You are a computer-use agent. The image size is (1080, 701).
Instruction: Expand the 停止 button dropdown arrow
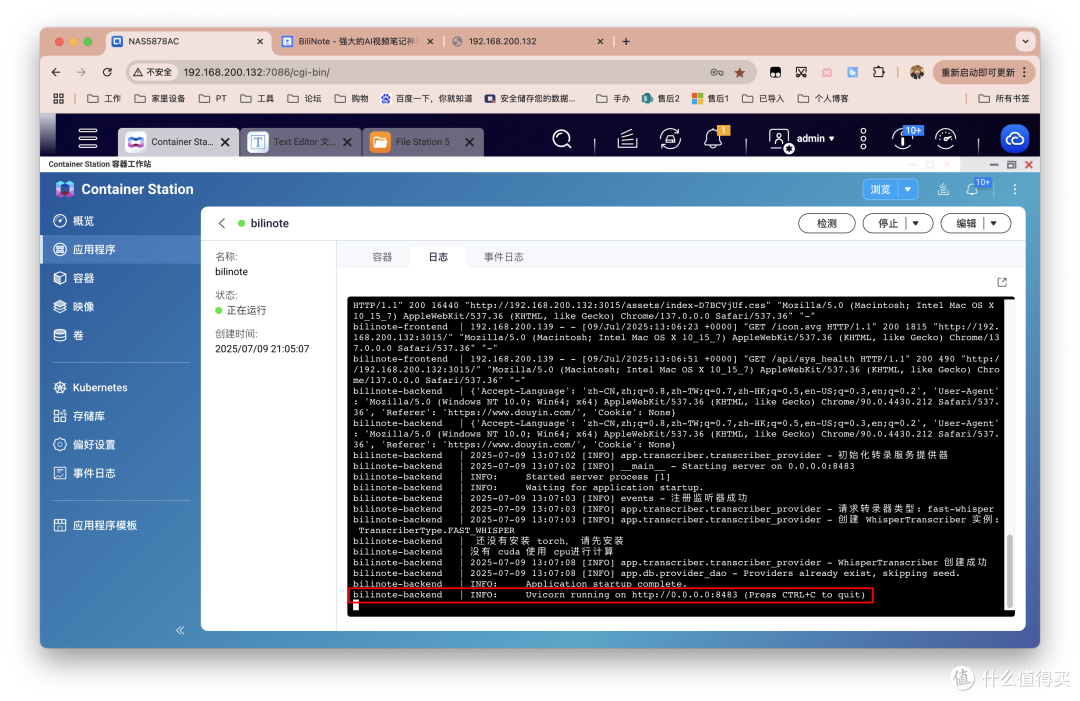(x=915, y=223)
